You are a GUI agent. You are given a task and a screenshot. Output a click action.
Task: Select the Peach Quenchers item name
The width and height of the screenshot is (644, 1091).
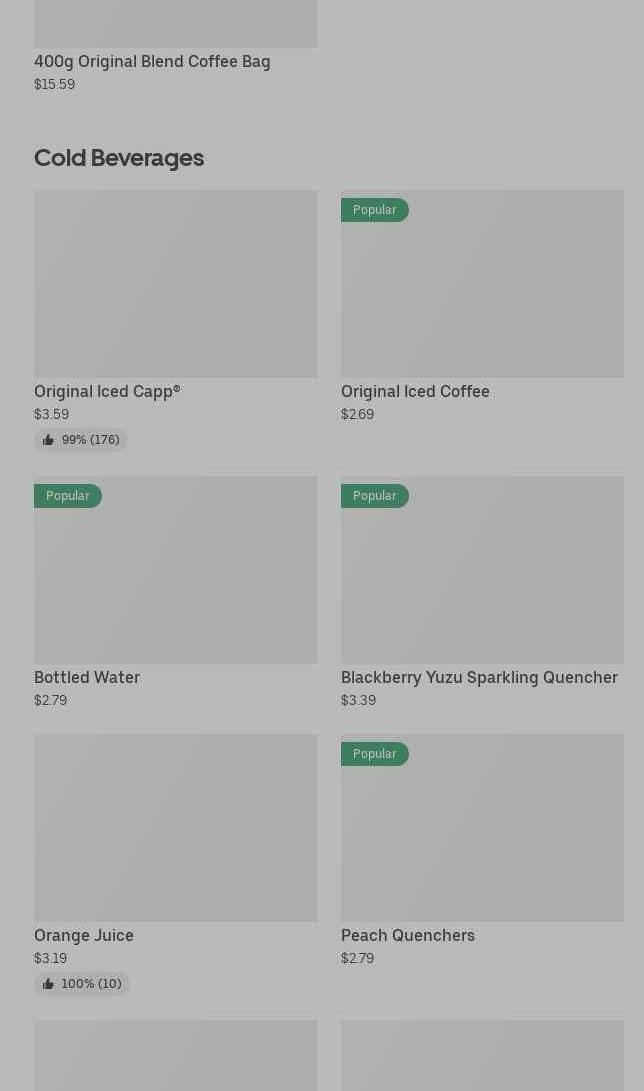pos(408,936)
